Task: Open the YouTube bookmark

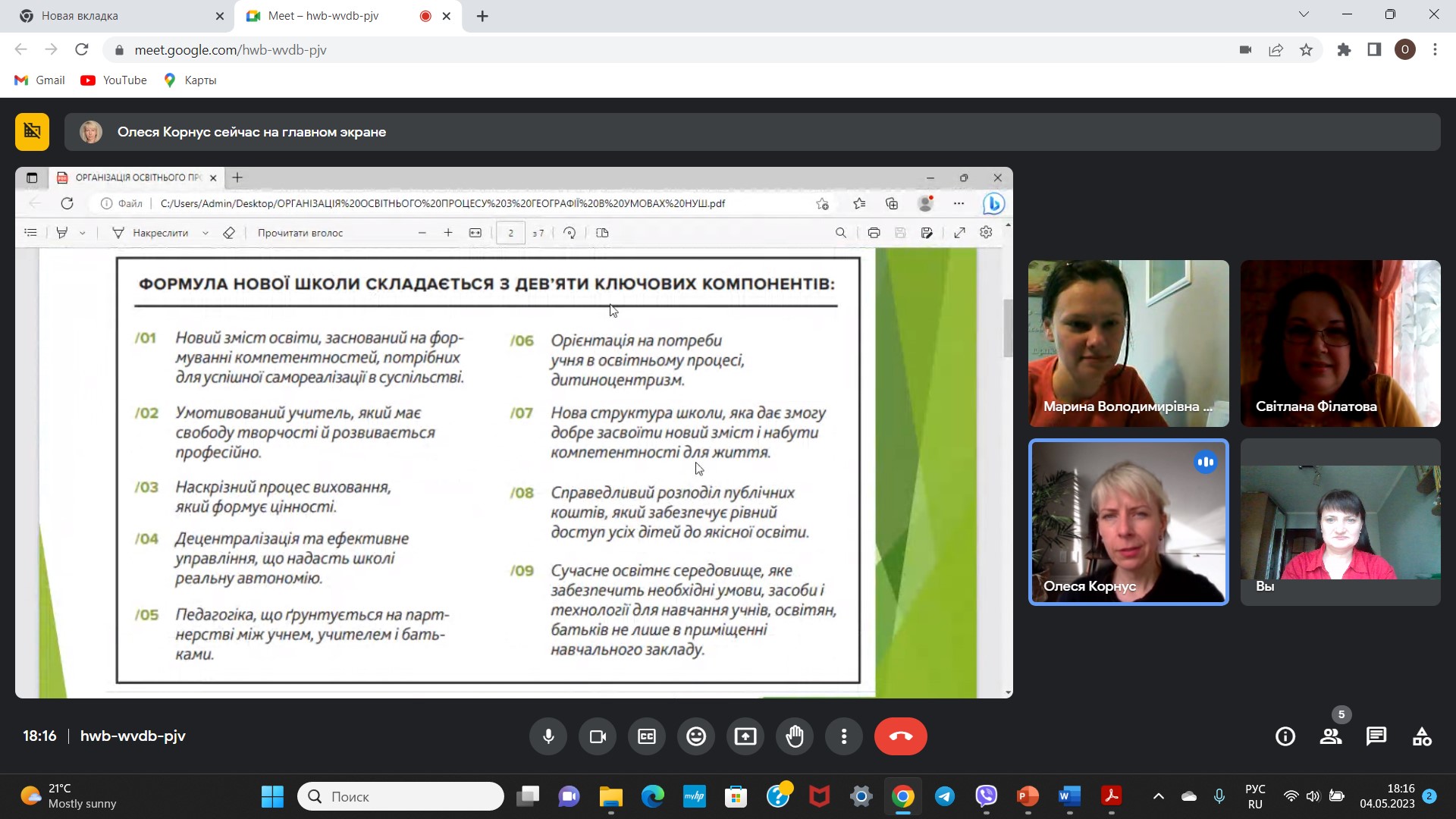Action: click(114, 80)
